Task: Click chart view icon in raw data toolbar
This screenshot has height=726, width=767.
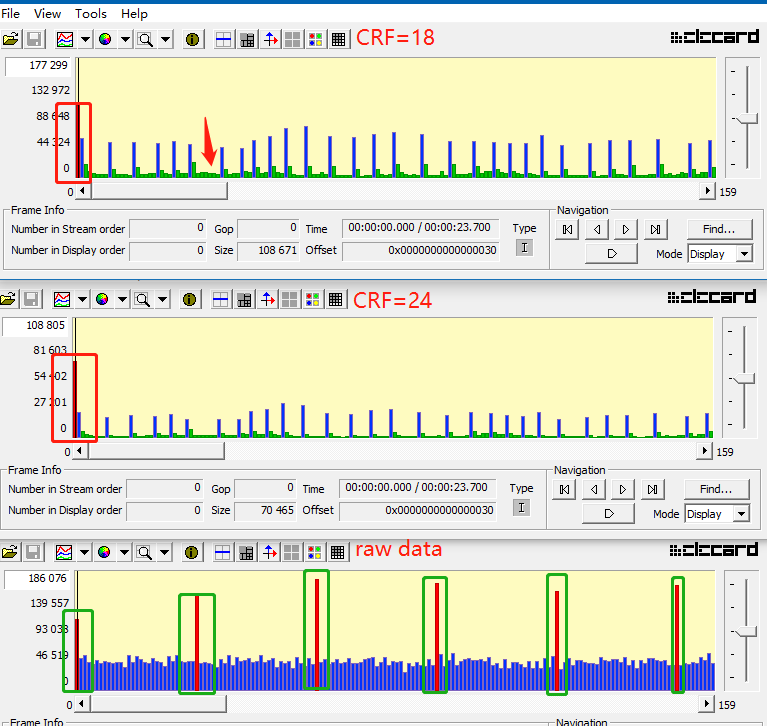Action: click(64, 552)
